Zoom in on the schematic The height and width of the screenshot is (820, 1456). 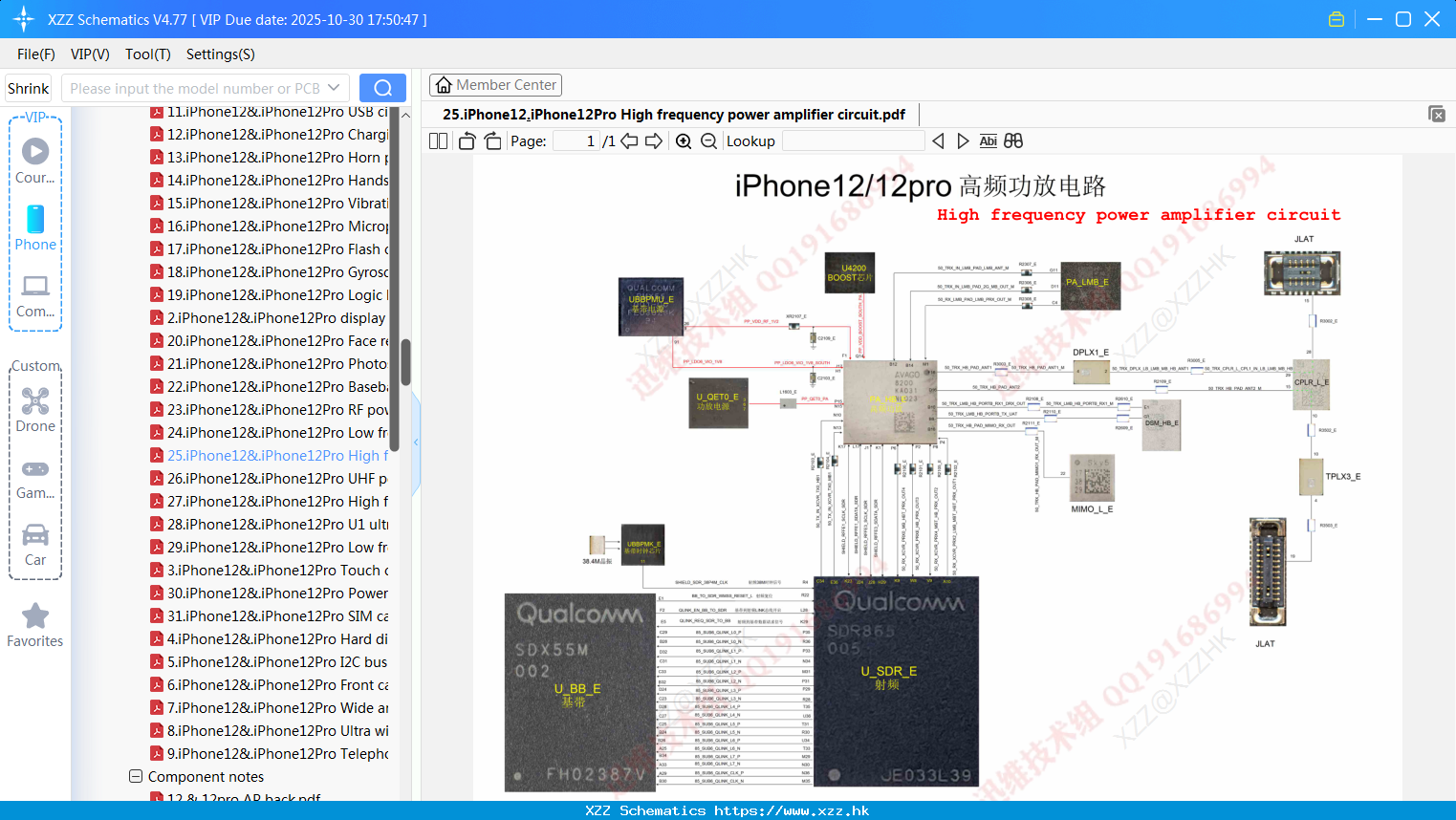click(x=684, y=141)
